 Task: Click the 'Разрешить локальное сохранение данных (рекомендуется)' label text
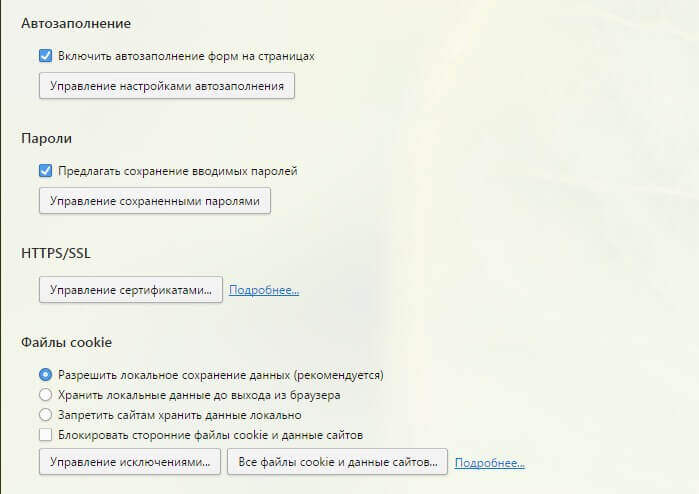click(220, 375)
